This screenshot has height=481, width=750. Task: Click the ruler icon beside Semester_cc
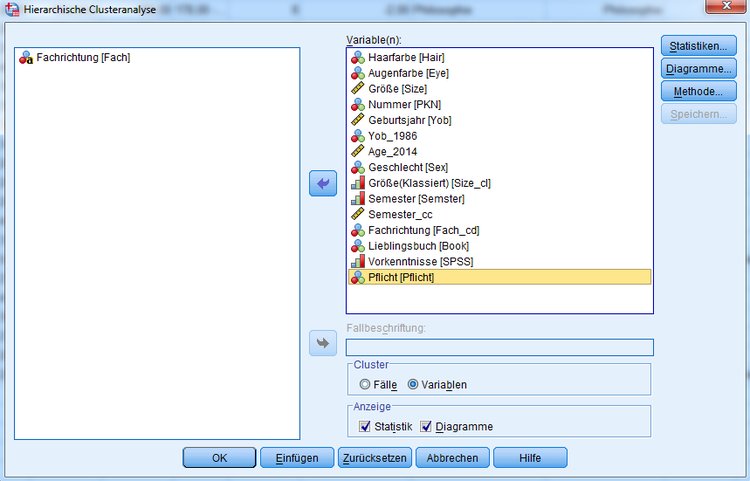tap(357, 214)
